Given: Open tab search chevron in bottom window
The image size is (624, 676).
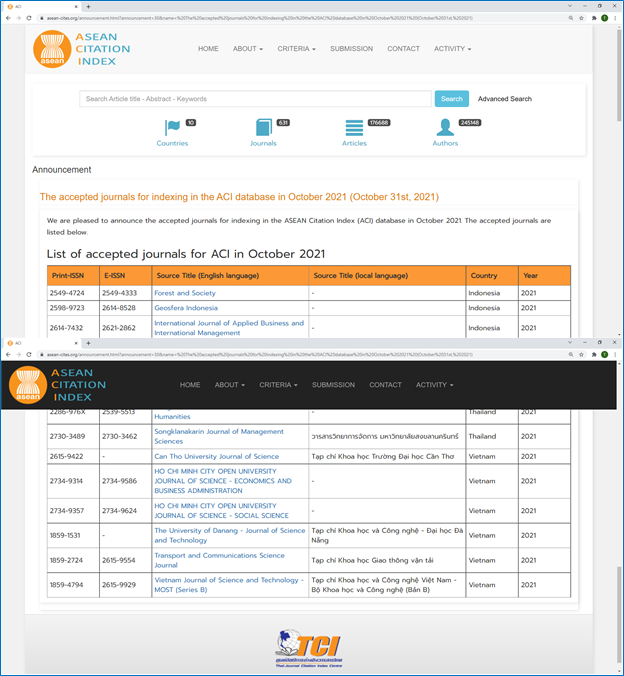Looking at the screenshot, I should [570, 342].
